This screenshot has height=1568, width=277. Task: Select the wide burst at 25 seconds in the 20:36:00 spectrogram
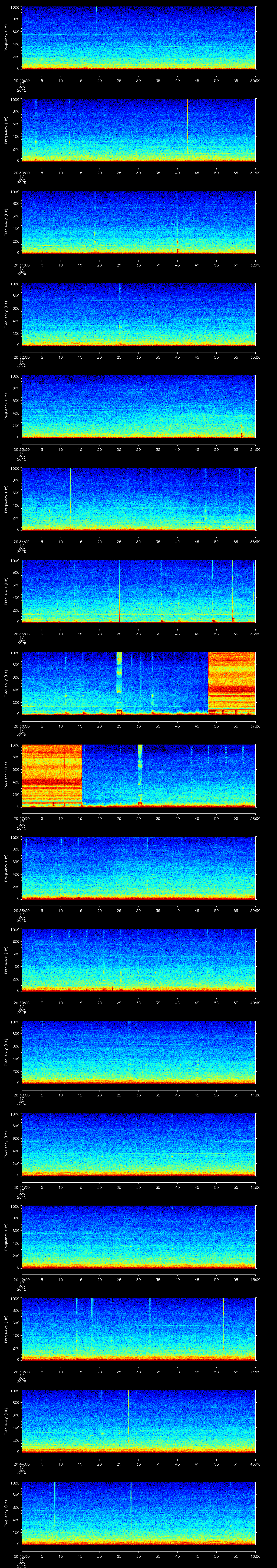119,673
